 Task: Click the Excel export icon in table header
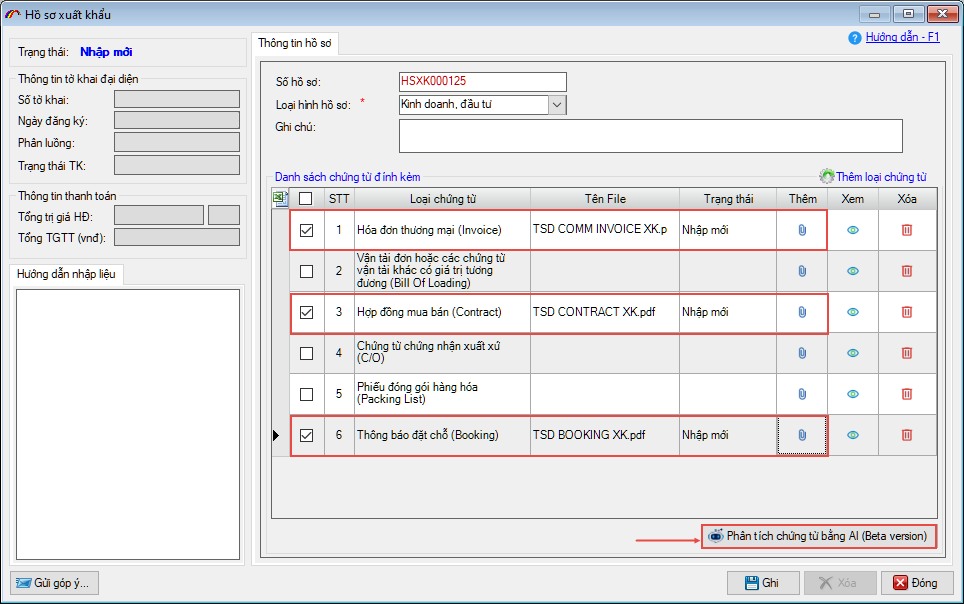(x=280, y=199)
